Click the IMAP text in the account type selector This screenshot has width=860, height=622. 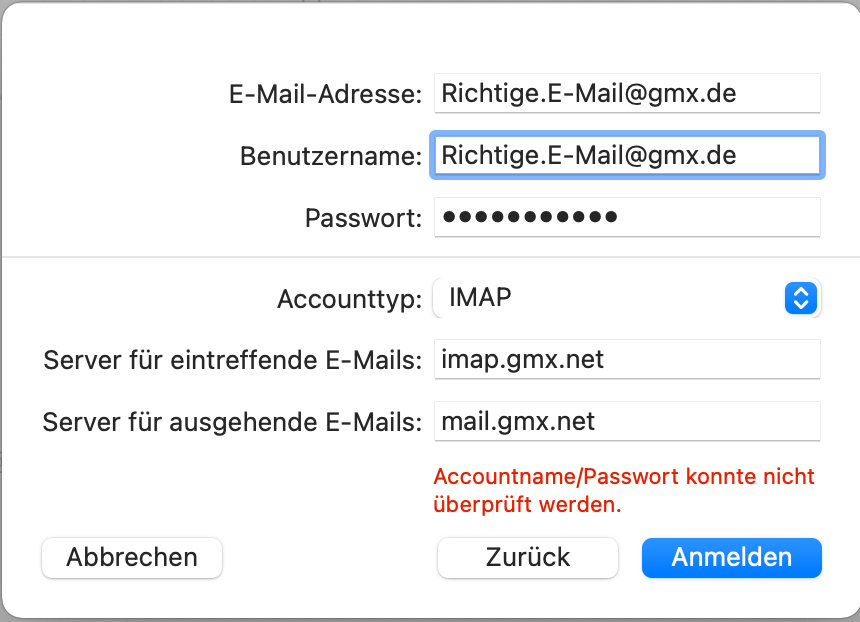point(480,298)
